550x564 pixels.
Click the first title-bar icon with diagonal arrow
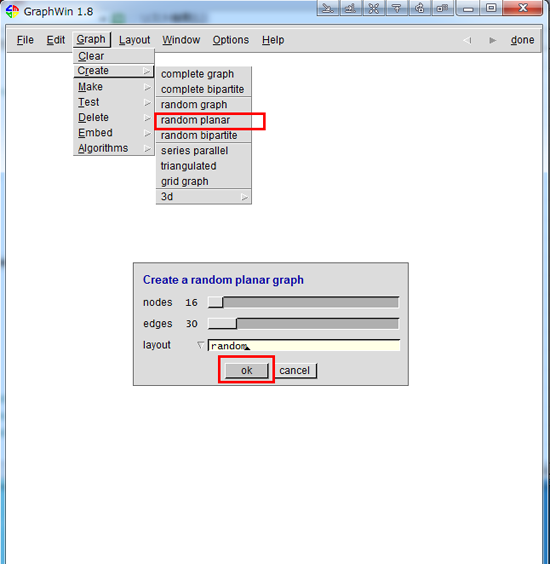(x=328, y=8)
